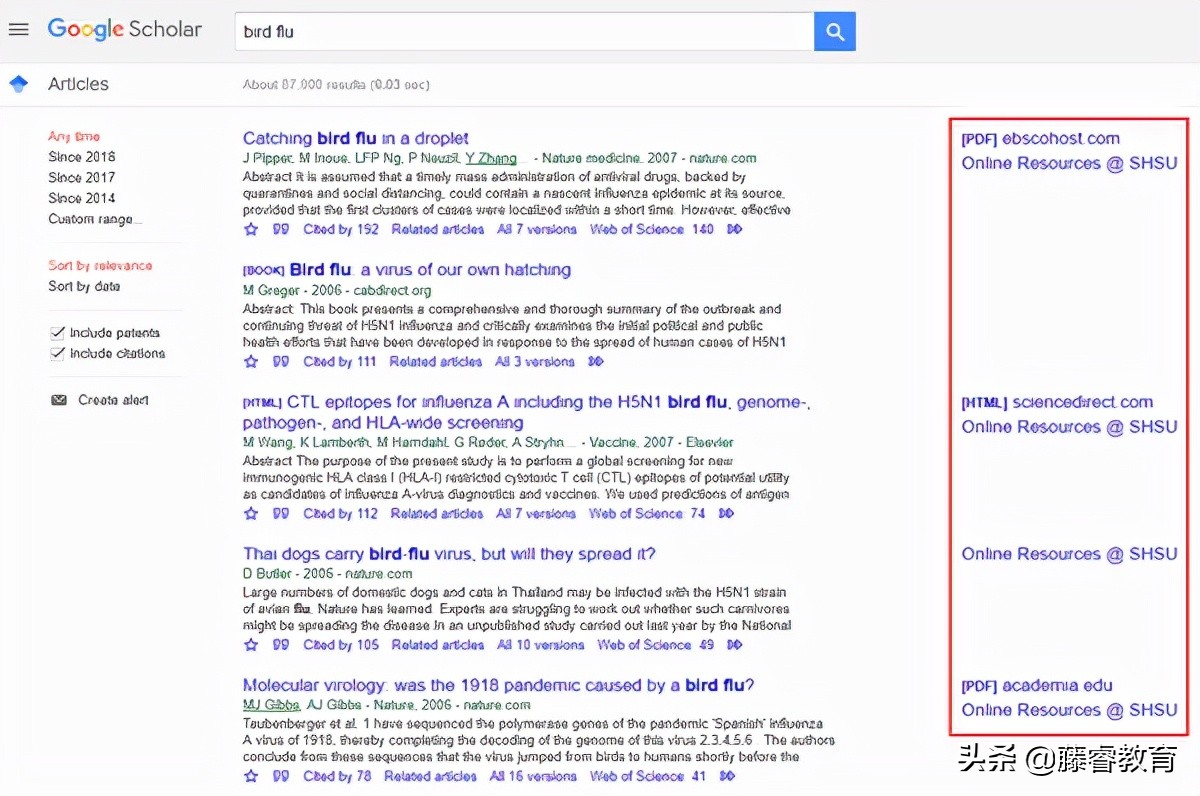1200x796 pixels.
Task: Open Online Resources @ SHSU under sciencedirect.com
Action: [1069, 427]
